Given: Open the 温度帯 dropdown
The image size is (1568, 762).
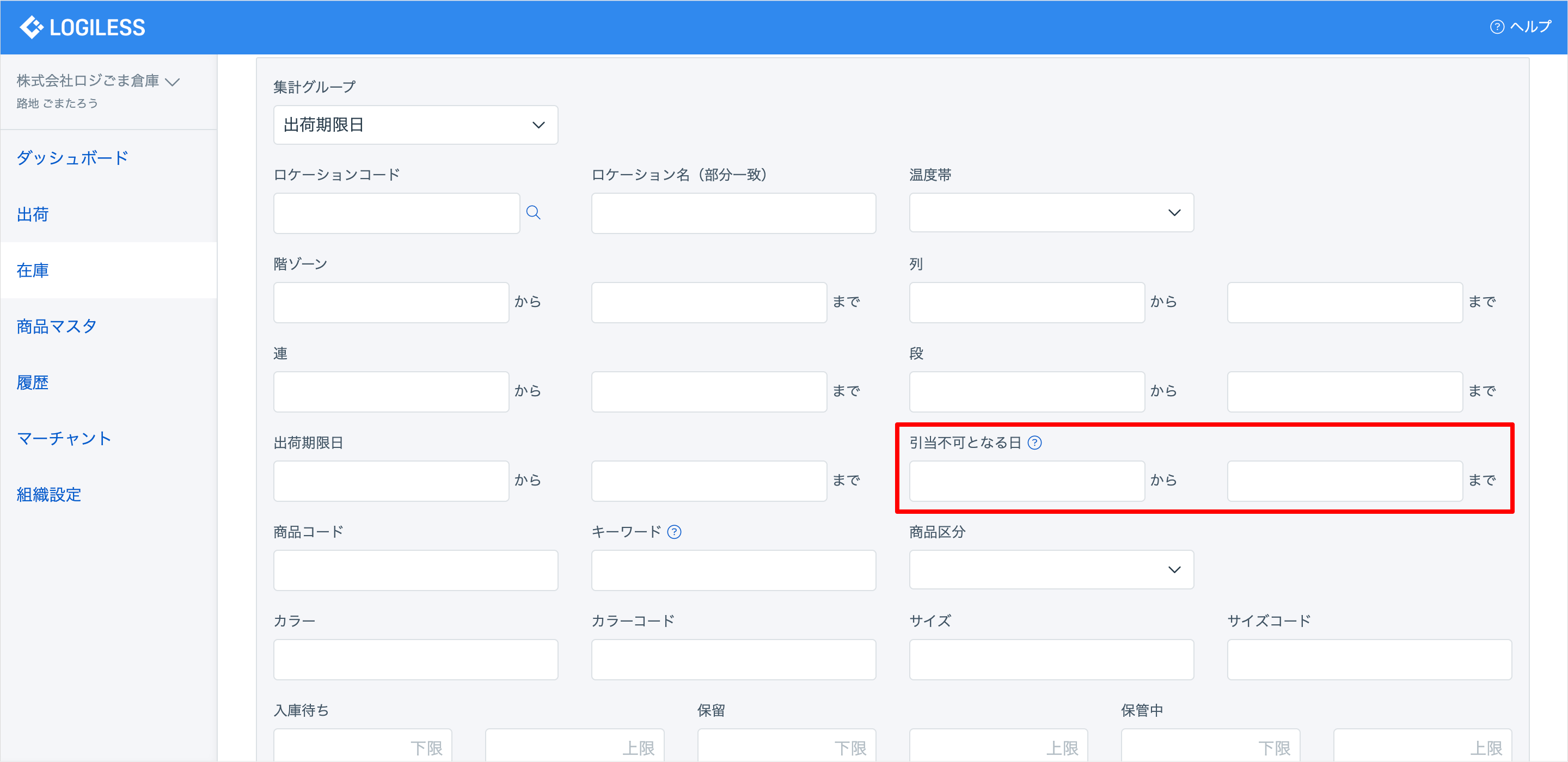Looking at the screenshot, I should (x=1051, y=212).
